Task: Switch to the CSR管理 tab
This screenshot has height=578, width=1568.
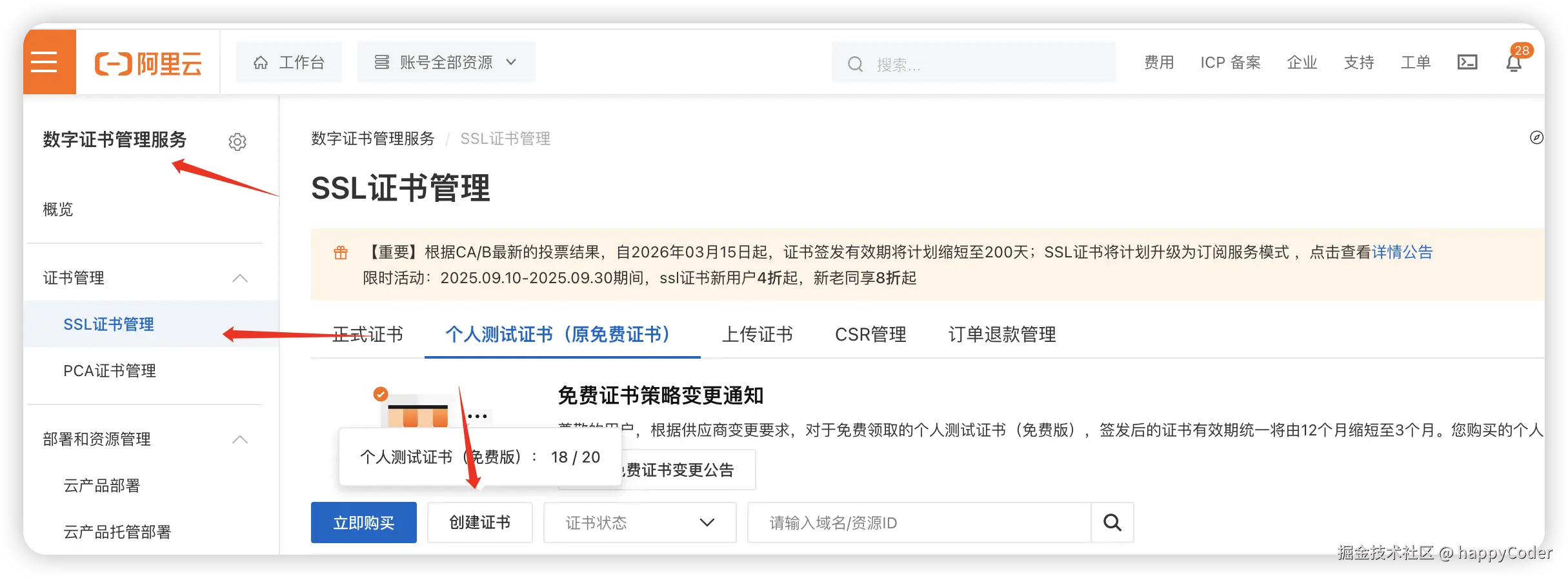Action: pos(870,334)
